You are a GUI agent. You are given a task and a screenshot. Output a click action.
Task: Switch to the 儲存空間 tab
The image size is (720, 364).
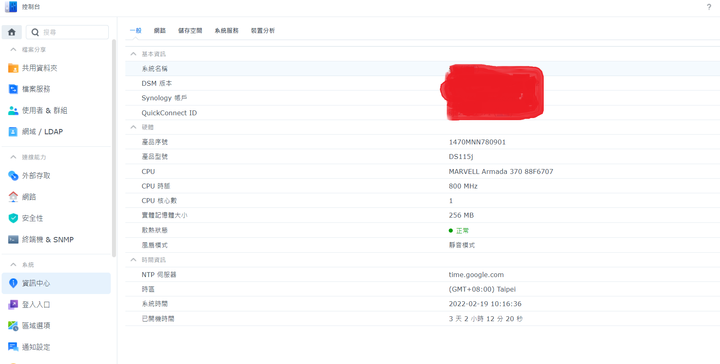[190, 31]
